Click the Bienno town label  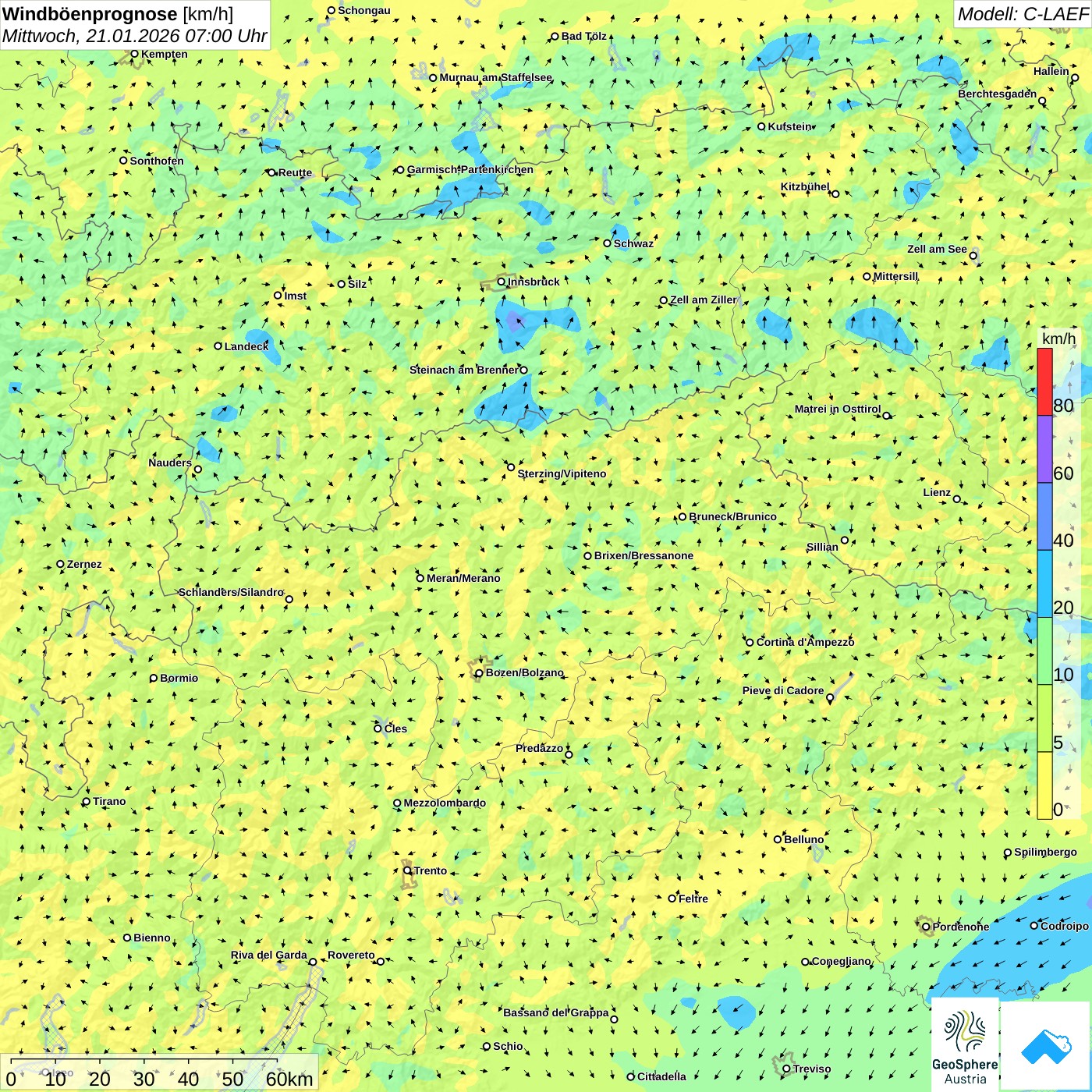[x=152, y=938]
